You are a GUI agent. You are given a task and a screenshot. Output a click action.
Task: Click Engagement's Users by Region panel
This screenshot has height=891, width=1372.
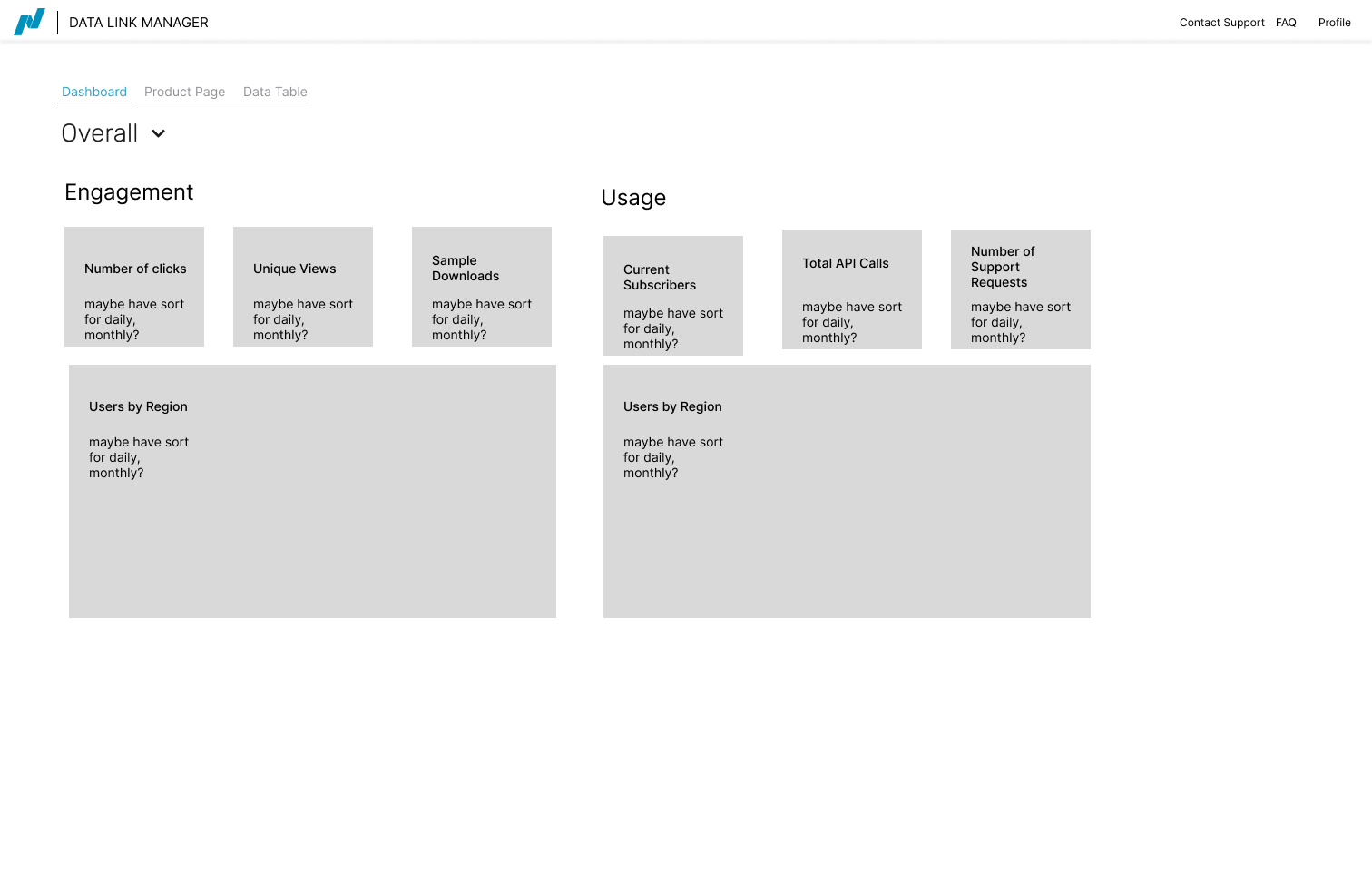click(x=312, y=491)
